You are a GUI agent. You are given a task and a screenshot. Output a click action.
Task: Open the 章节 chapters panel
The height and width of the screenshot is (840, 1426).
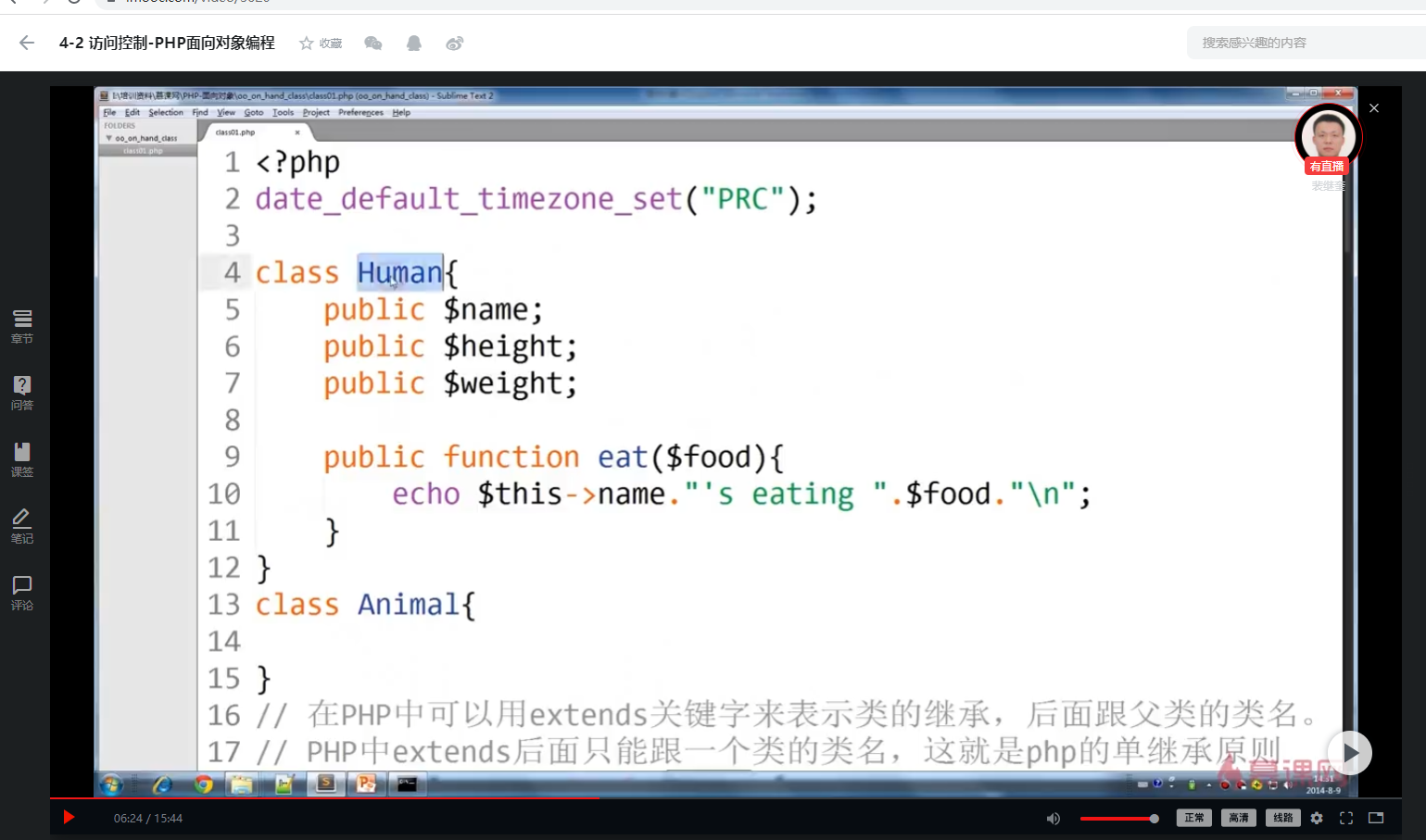pos(21,328)
